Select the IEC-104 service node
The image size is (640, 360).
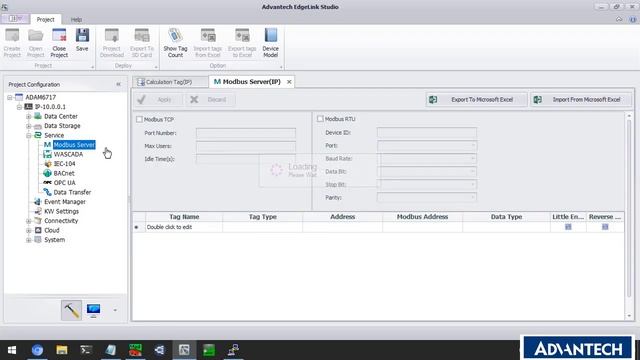click(x=64, y=164)
